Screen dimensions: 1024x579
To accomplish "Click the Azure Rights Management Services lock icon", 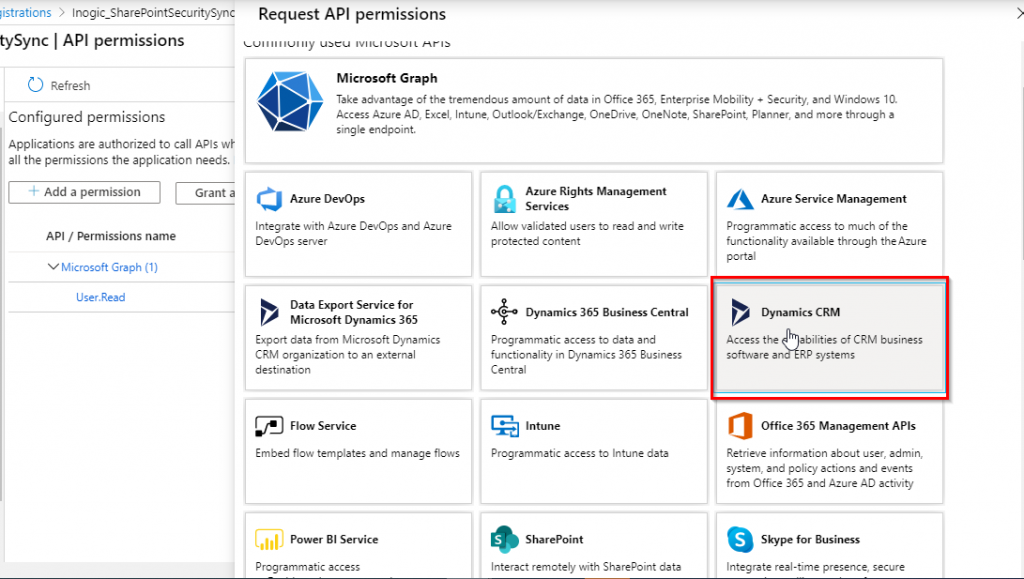I will click(507, 199).
